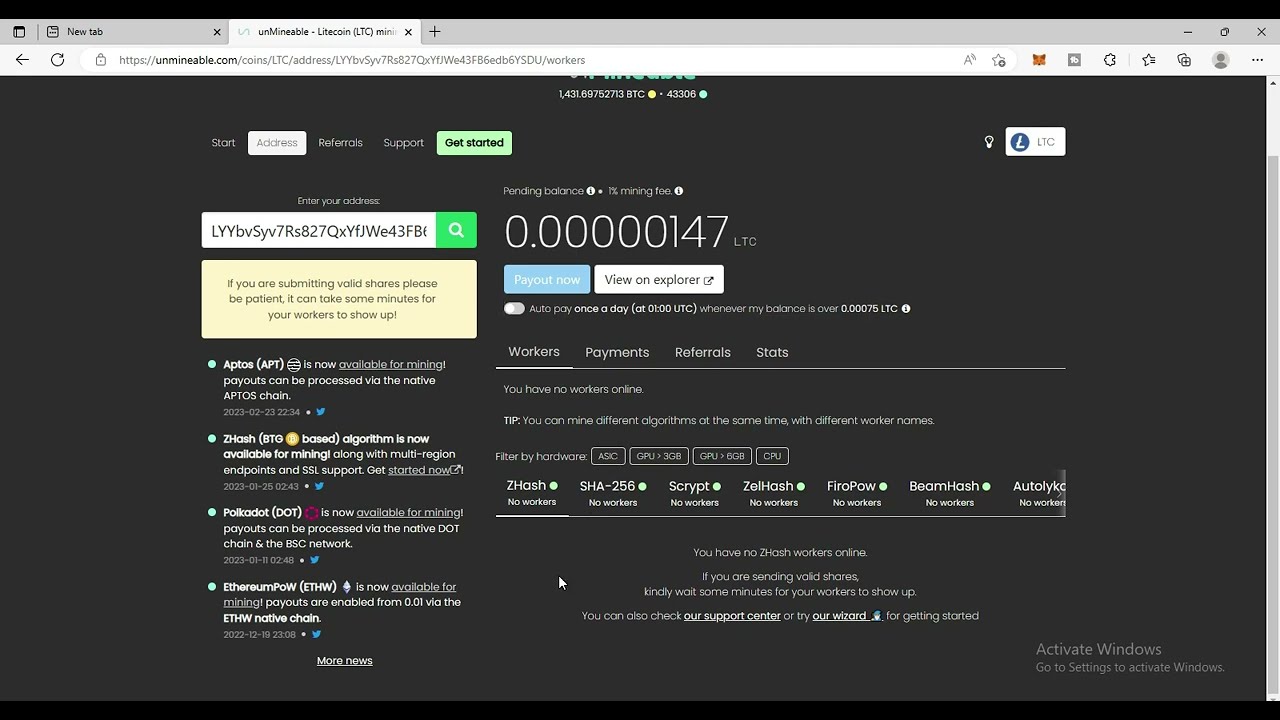Filter hardware by CPU

coord(772,456)
